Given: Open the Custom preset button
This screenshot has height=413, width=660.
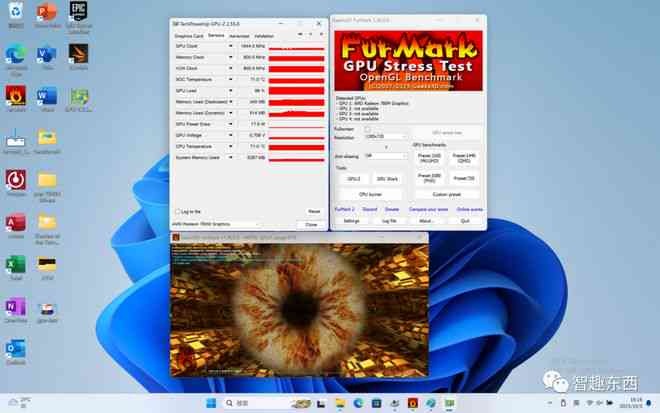Looking at the screenshot, I should [447, 195].
